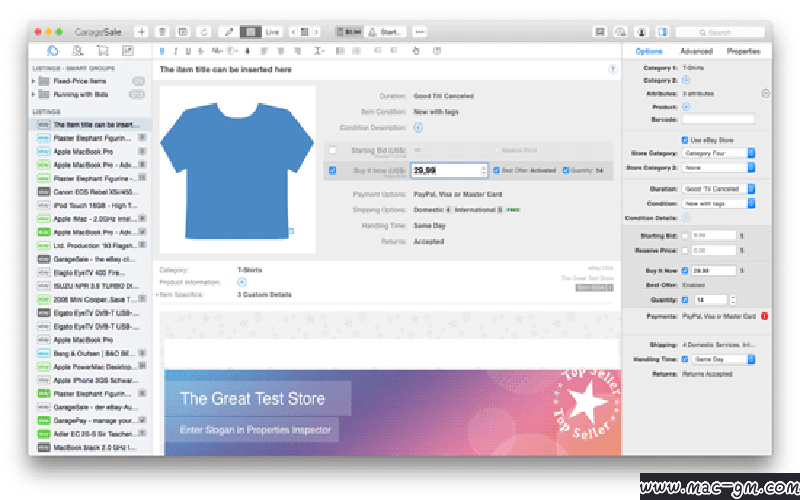Toggle the Quantity checkbox in the listing editor

coord(565,170)
